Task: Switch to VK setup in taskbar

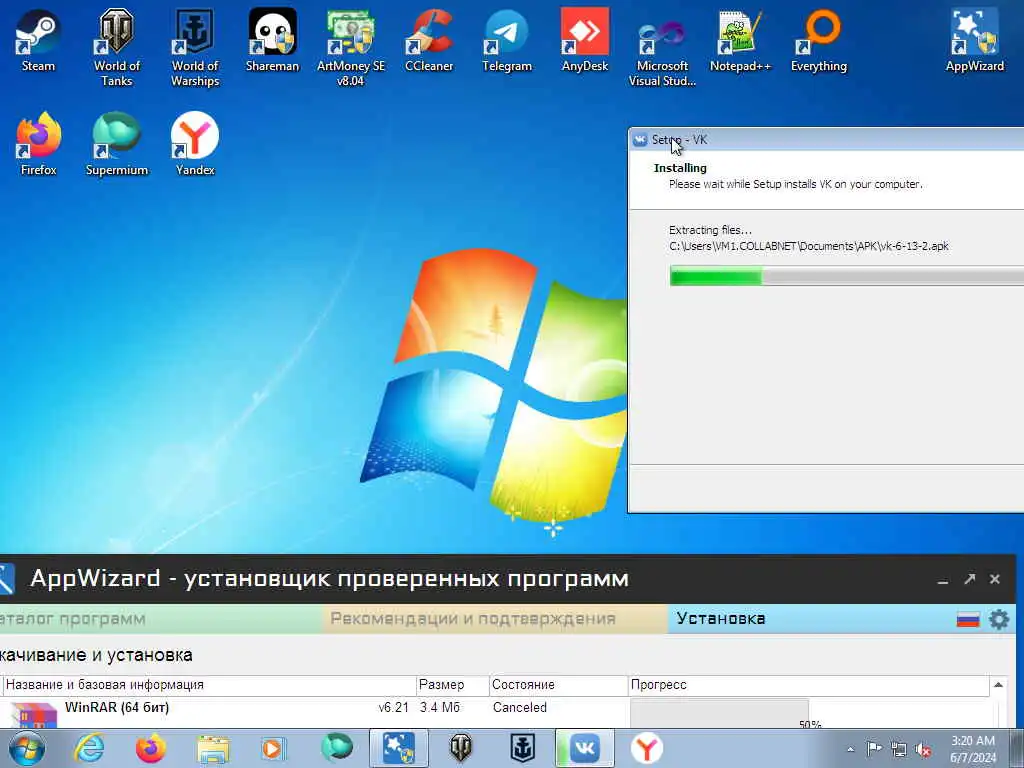Action: coord(584,748)
